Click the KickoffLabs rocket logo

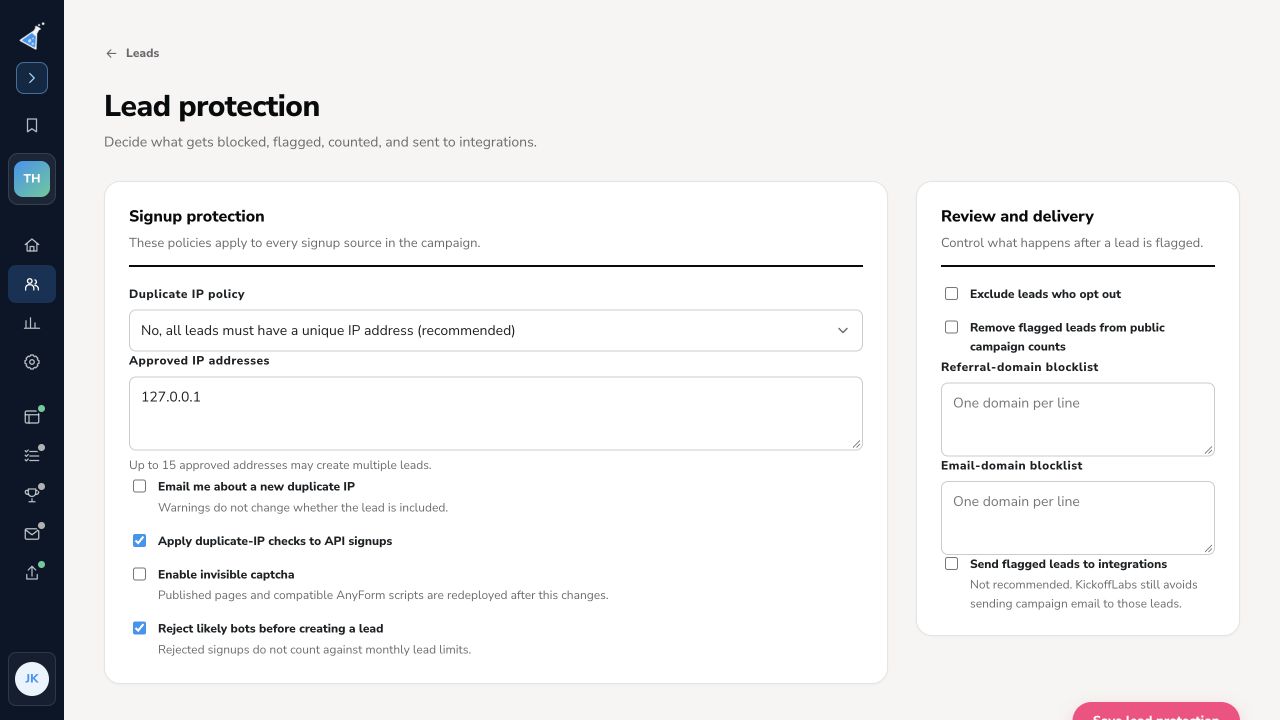pyautogui.click(x=32, y=36)
